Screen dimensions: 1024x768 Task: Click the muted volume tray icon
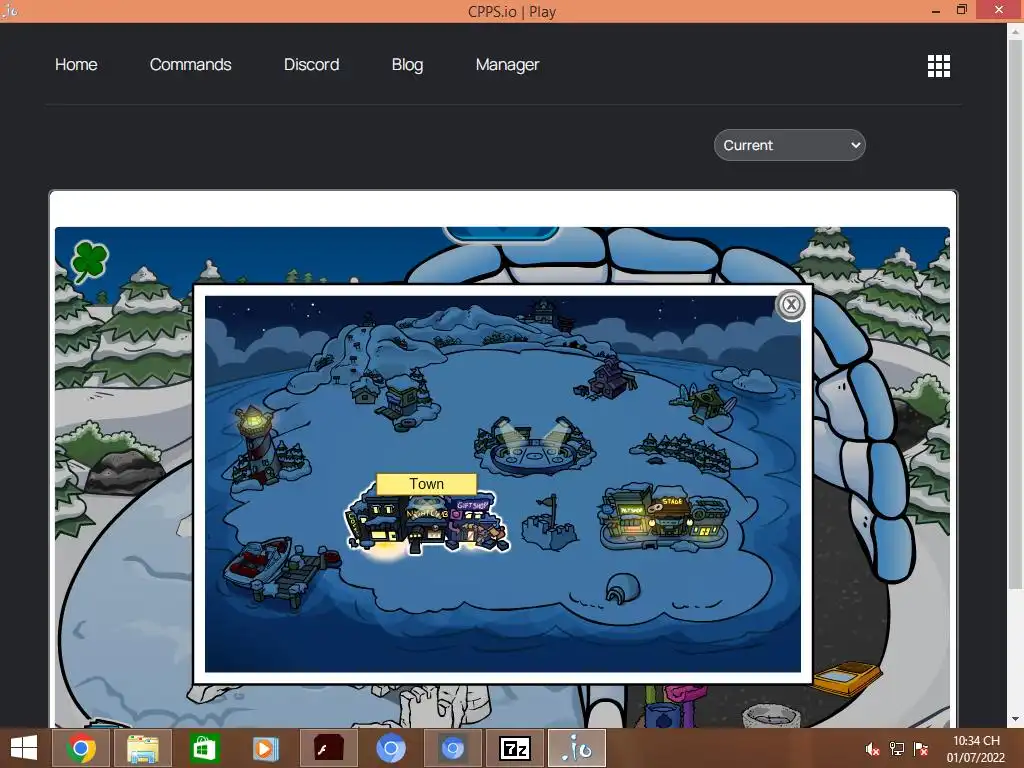(x=872, y=749)
